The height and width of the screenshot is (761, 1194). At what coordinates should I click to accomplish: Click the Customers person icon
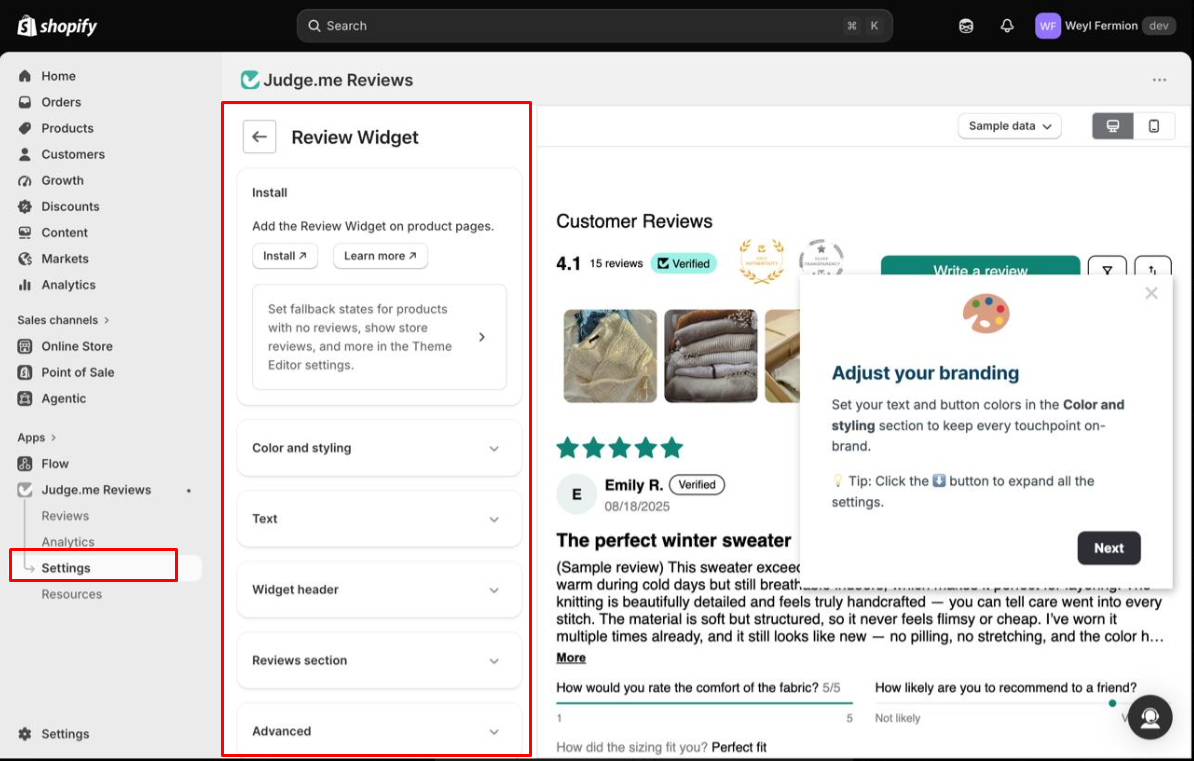pyautogui.click(x=25, y=154)
